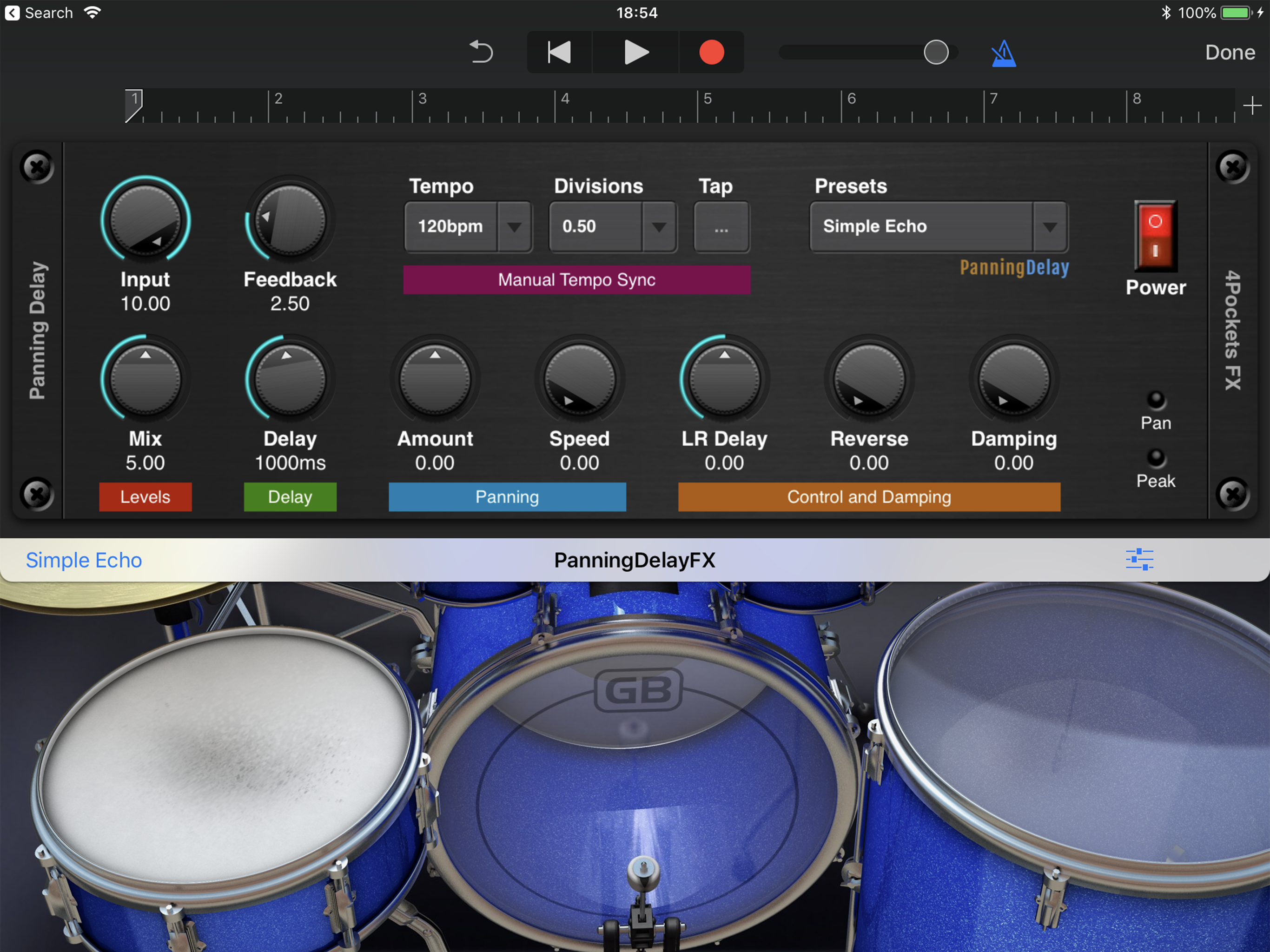The width and height of the screenshot is (1270, 952).
Task: Click the master volume slider knob
Action: 936,52
